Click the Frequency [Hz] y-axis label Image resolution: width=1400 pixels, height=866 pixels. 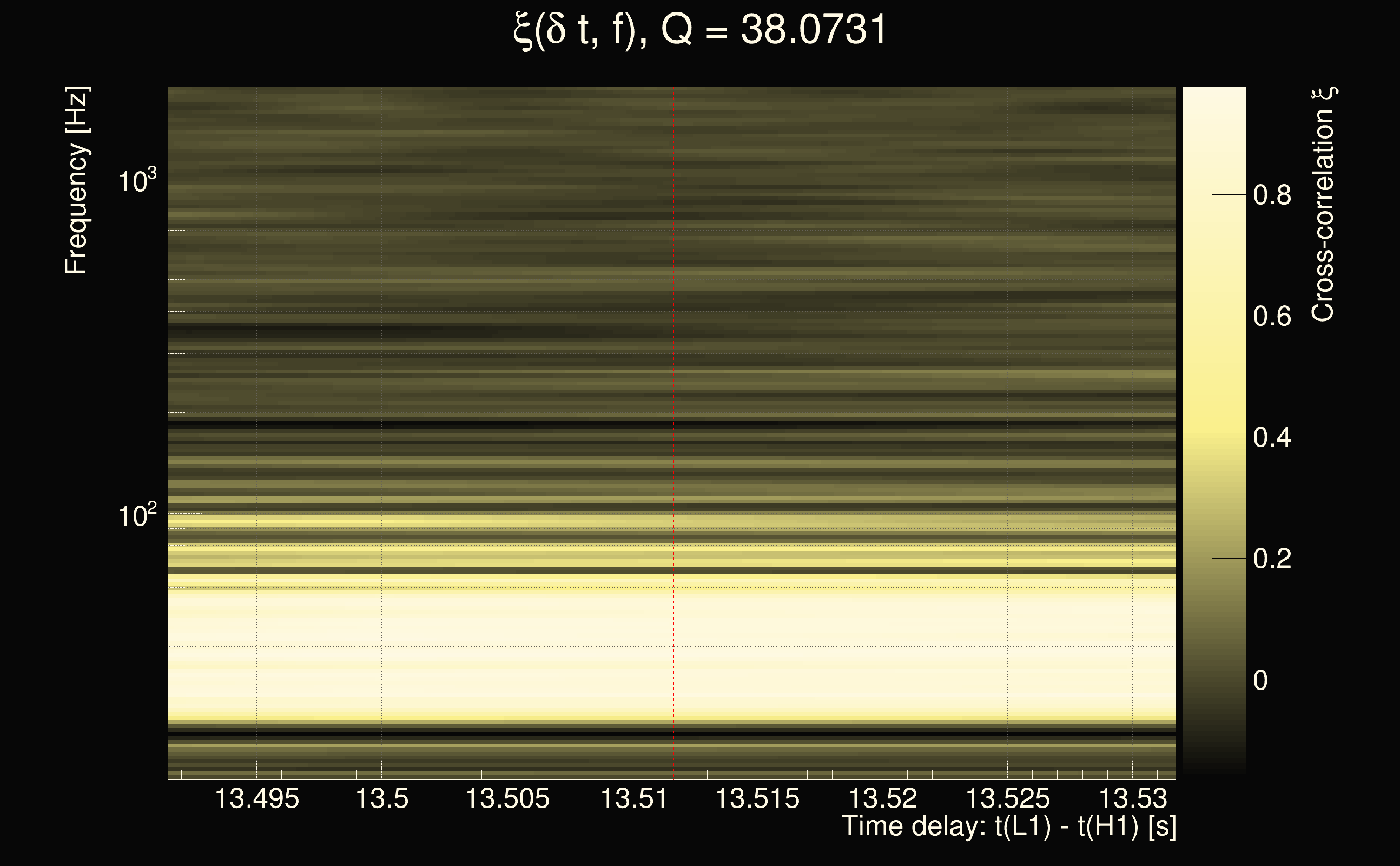76,180
